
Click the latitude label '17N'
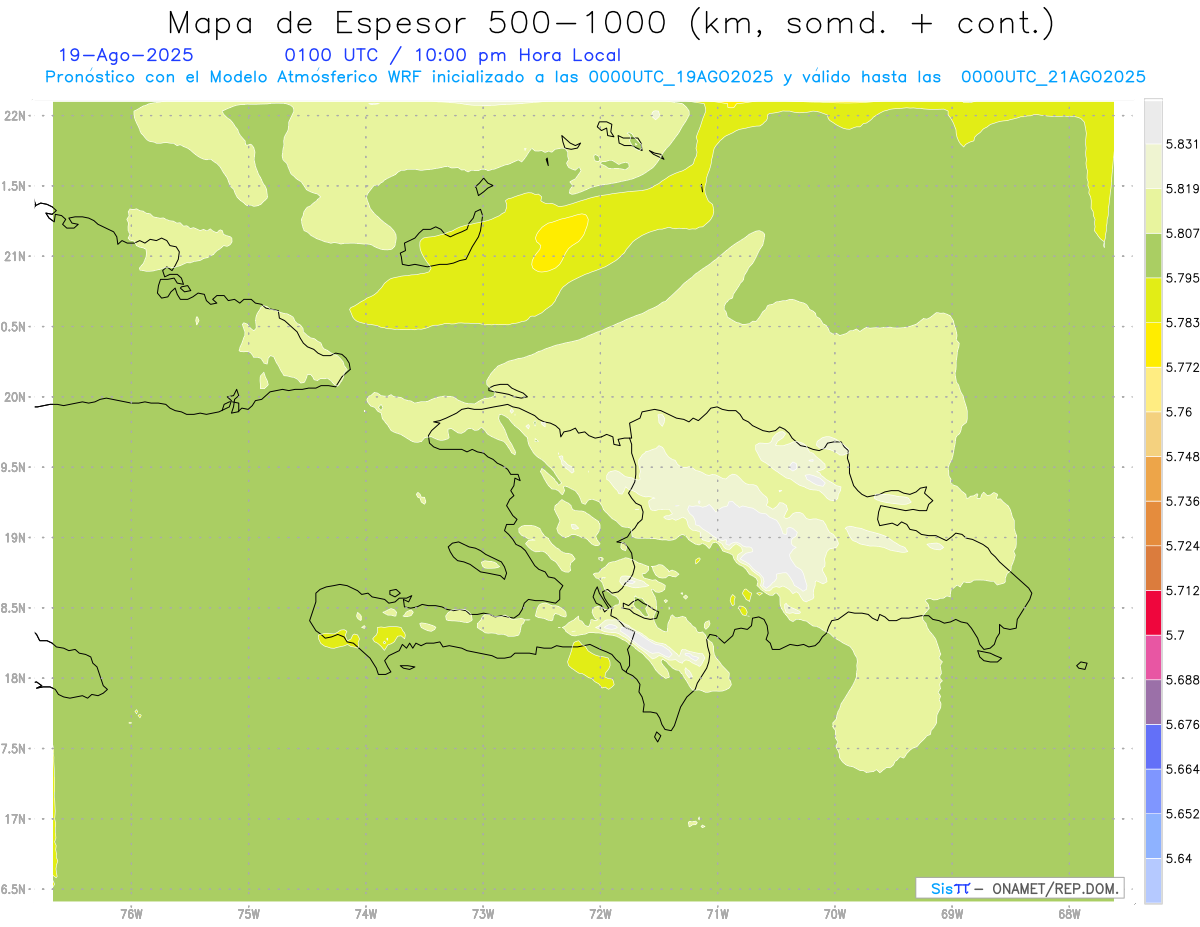coord(15,820)
